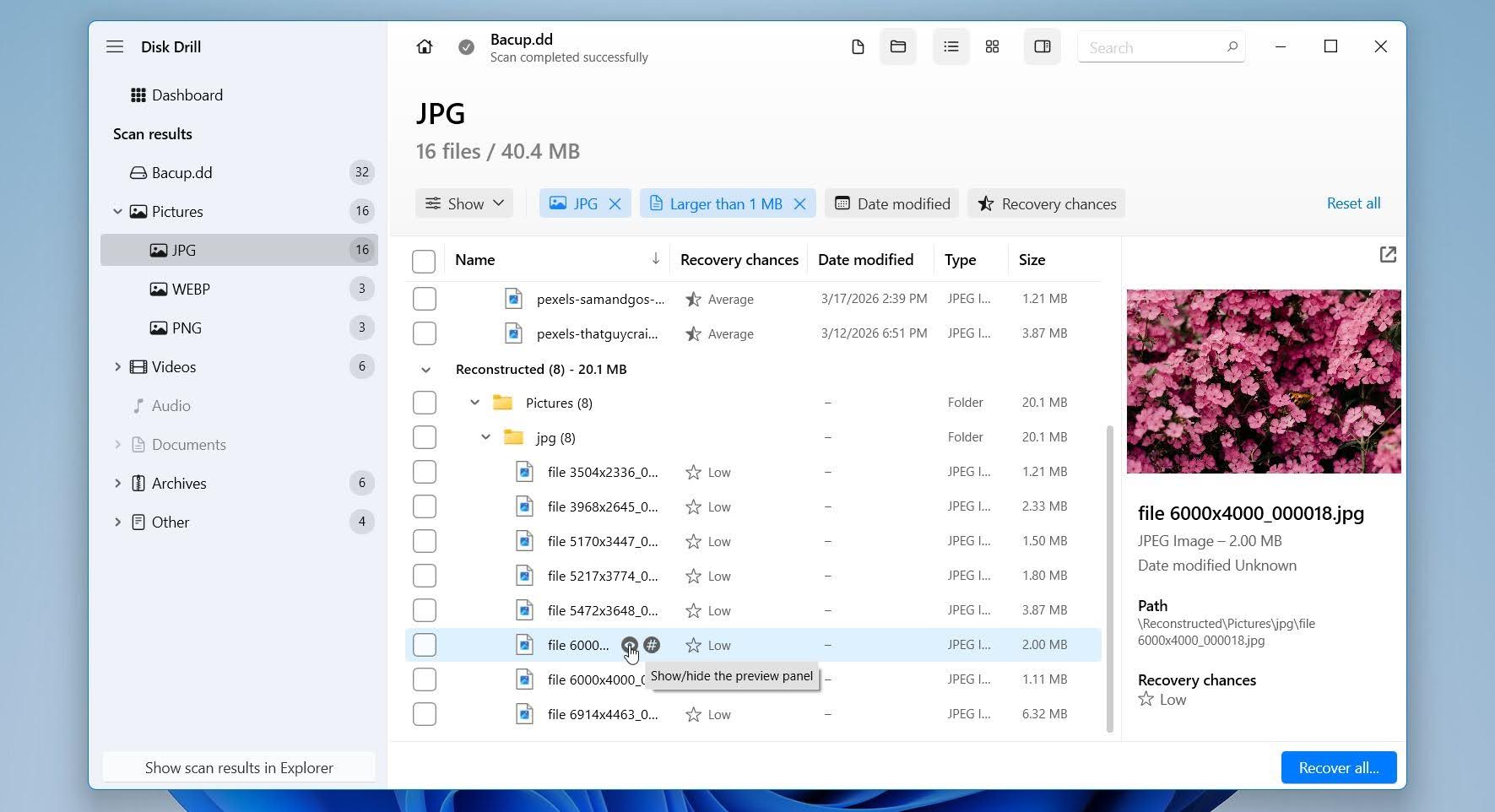Select file 5472x3648 row name

coord(603,610)
